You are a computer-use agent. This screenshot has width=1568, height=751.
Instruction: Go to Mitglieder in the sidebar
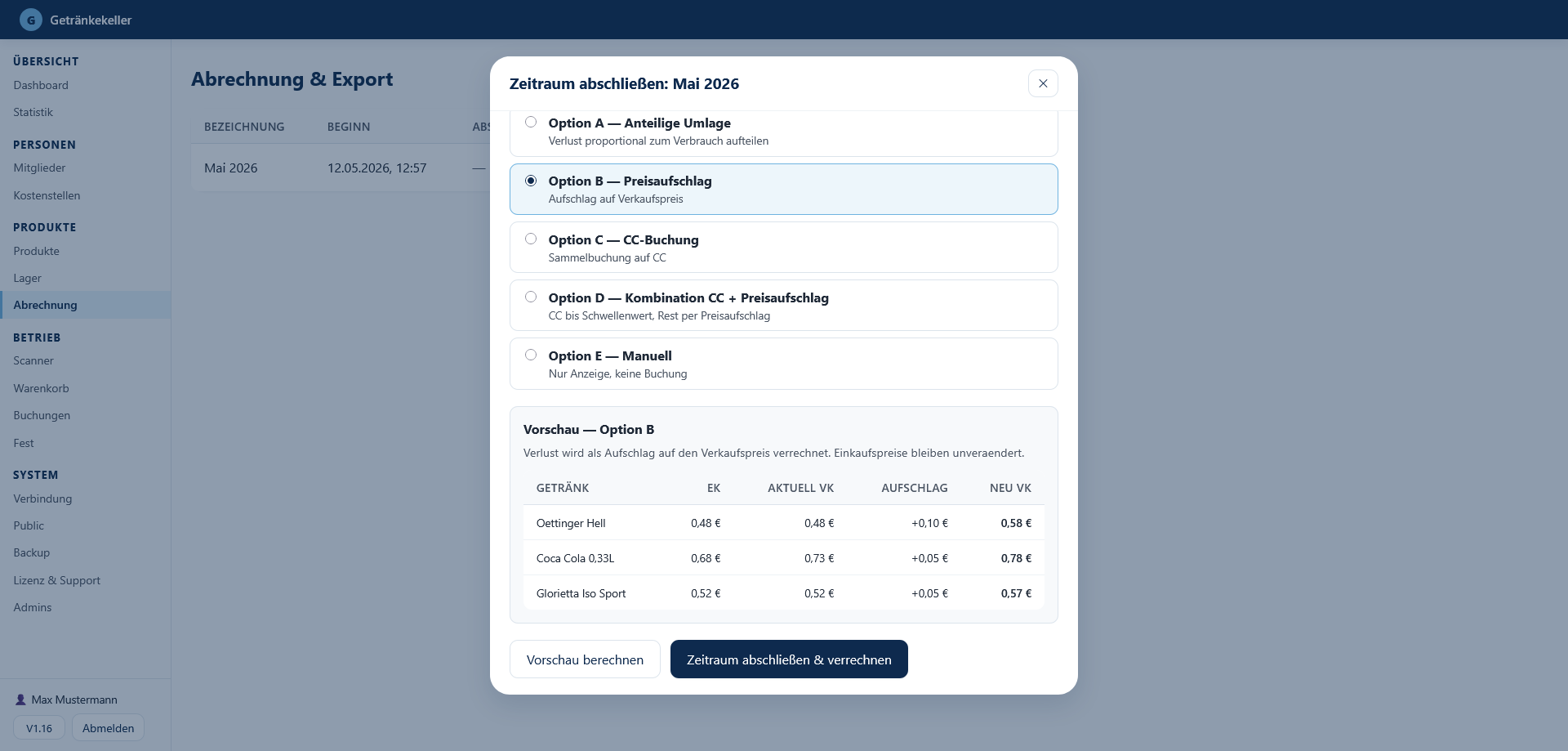(39, 168)
